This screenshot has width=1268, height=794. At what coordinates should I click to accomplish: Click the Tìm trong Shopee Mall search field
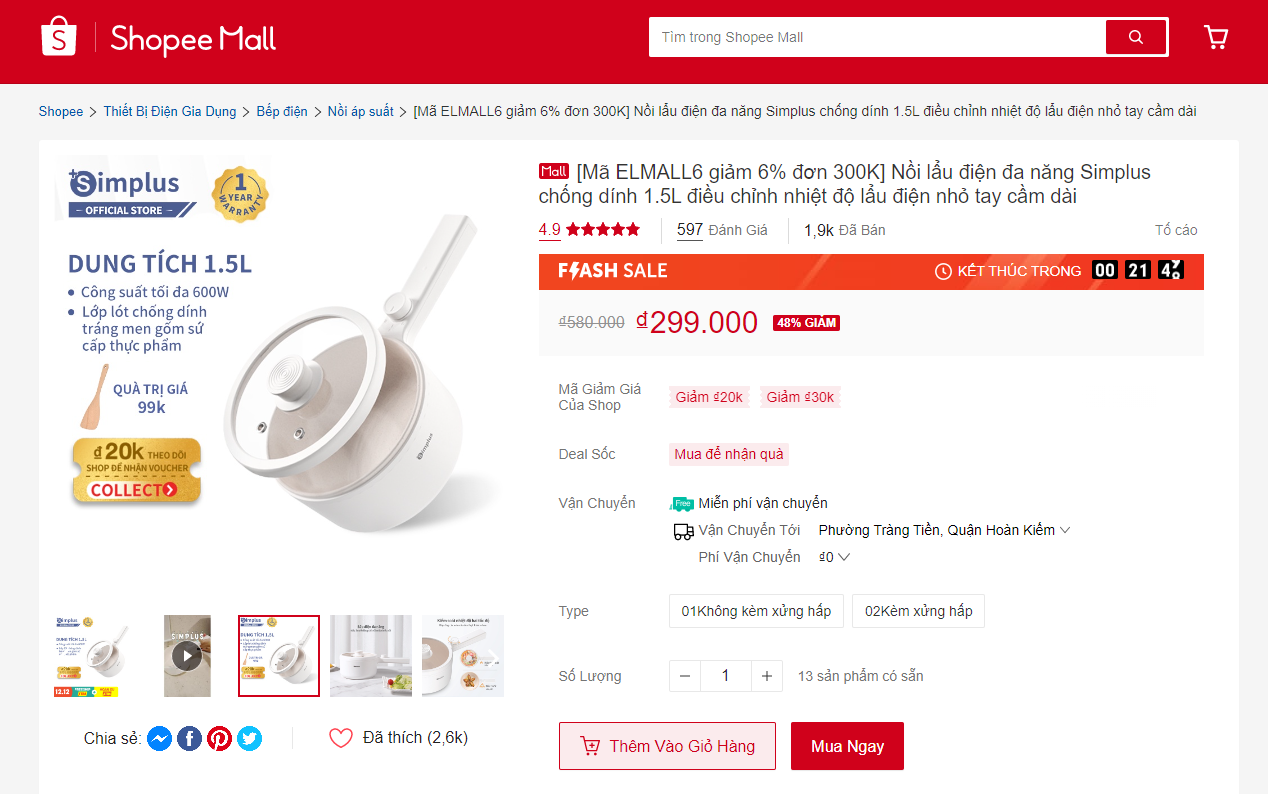(x=877, y=37)
